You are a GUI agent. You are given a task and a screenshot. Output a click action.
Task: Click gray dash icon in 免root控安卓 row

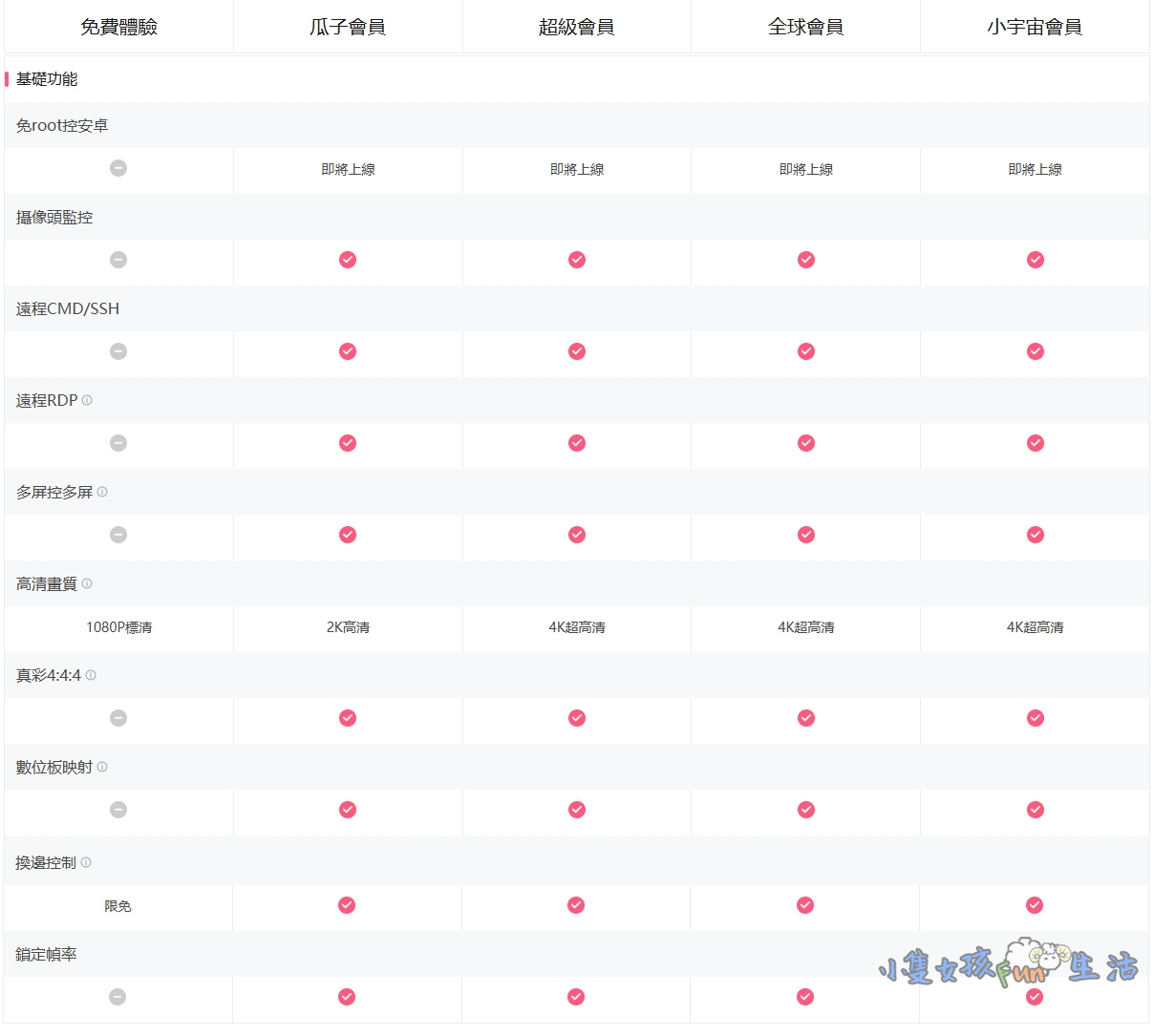[118, 168]
